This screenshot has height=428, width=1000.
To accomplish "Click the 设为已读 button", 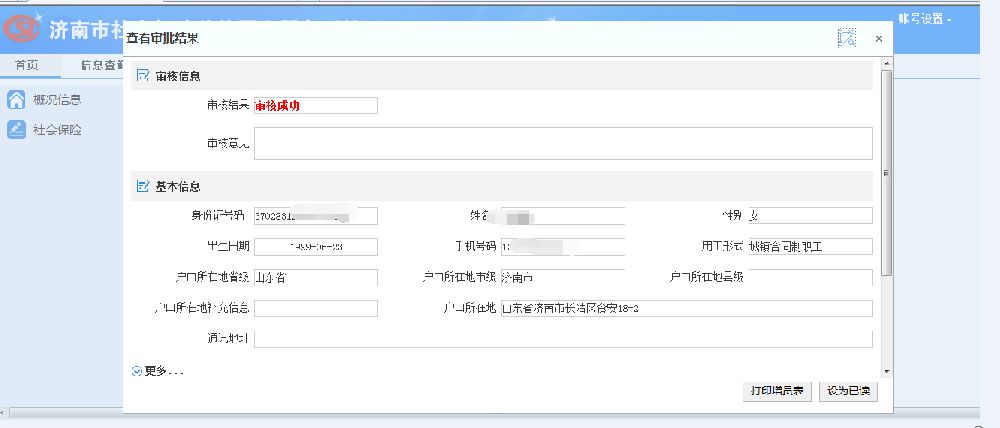I will (848, 390).
